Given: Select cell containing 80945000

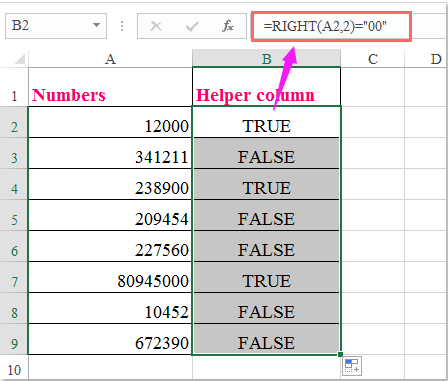Looking at the screenshot, I should (110, 277).
